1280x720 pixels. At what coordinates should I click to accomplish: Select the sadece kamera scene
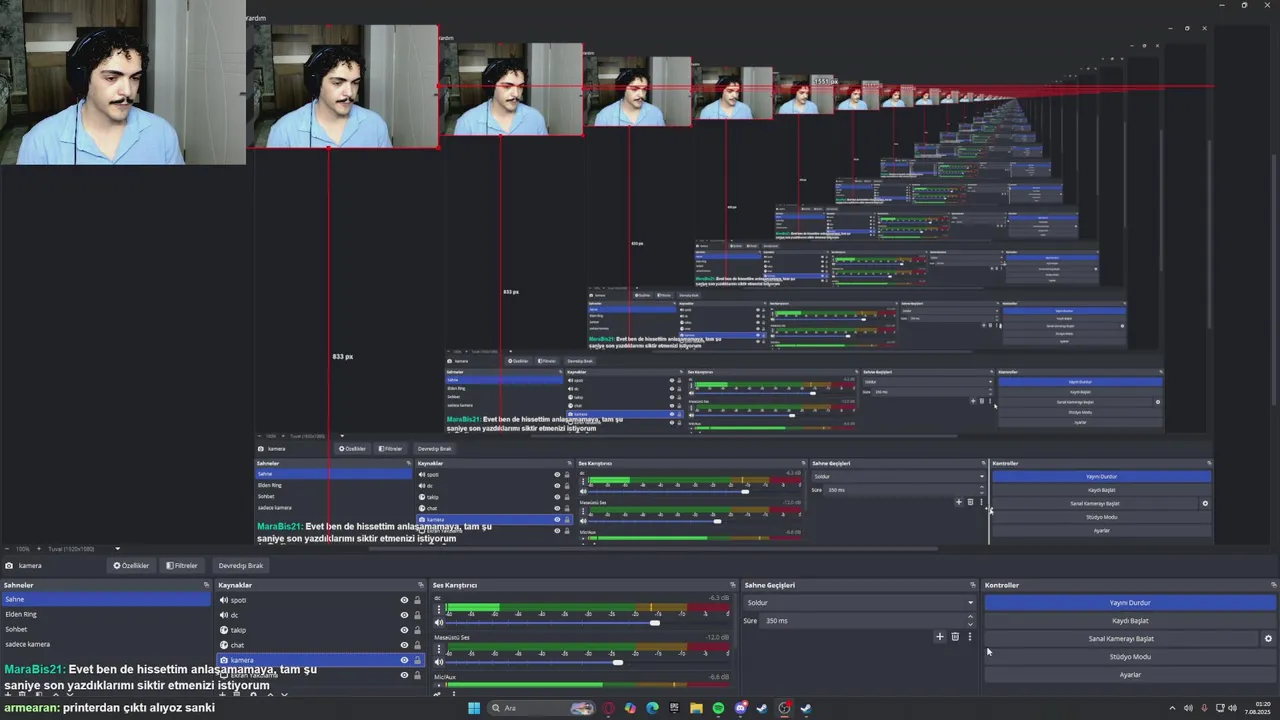point(106,644)
